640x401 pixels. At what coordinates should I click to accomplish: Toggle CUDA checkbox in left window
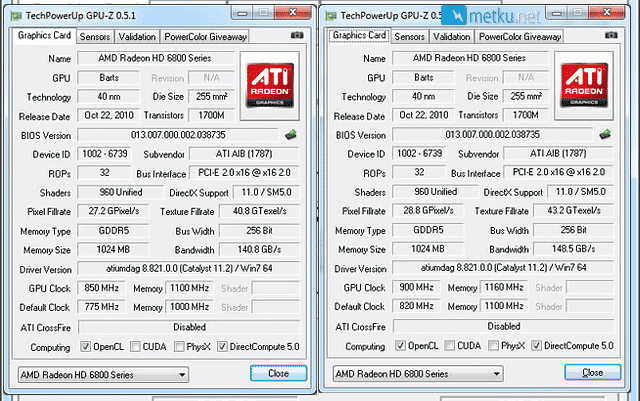(x=135, y=347)
